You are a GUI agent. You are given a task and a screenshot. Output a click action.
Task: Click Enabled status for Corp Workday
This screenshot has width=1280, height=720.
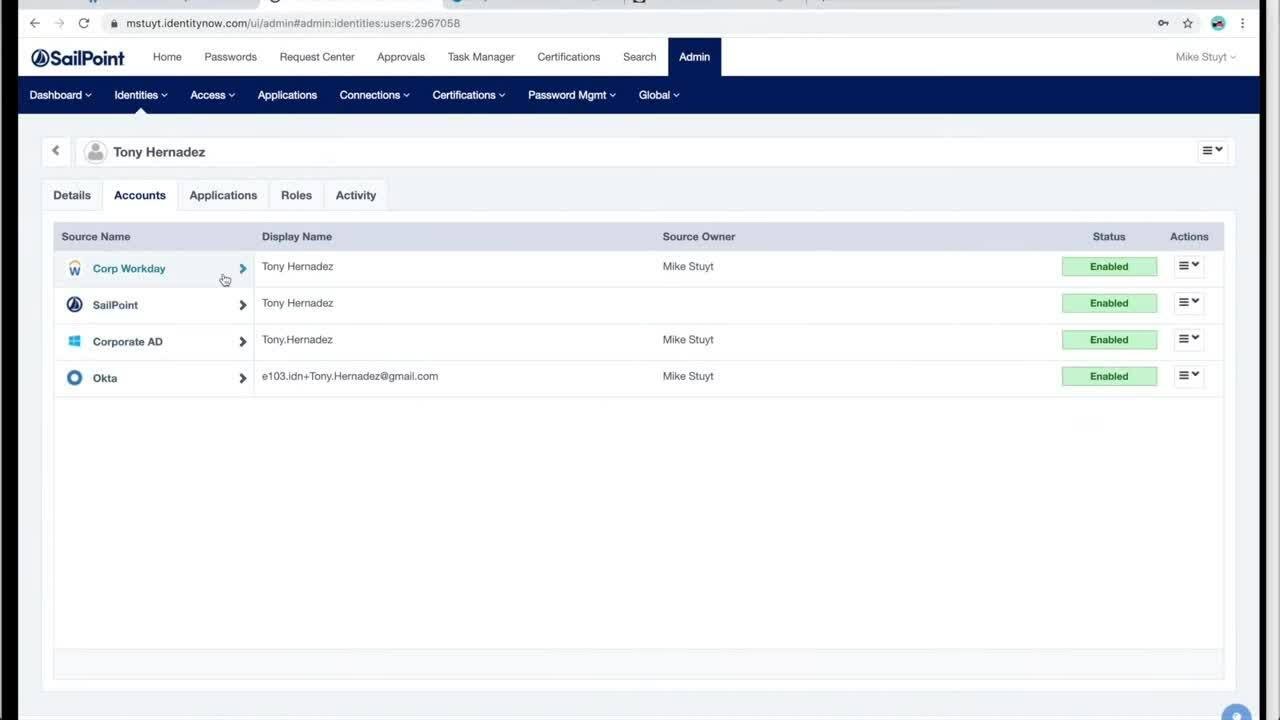tap(1109, 266)
